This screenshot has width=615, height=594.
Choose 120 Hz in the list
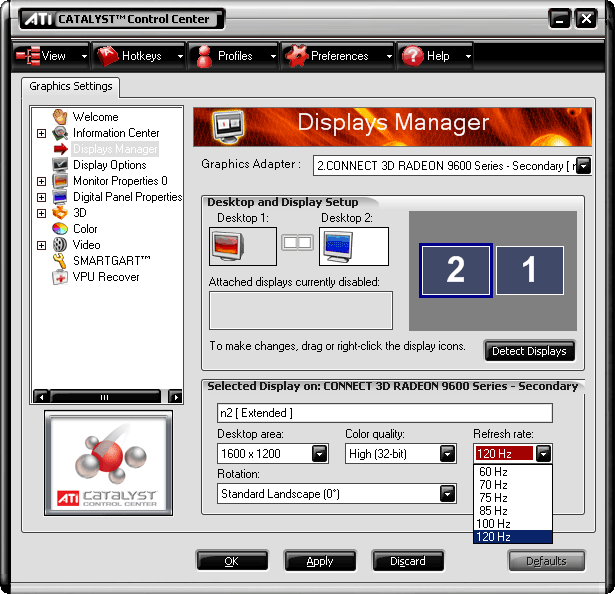pyautogui.click(x=513, y=536)
